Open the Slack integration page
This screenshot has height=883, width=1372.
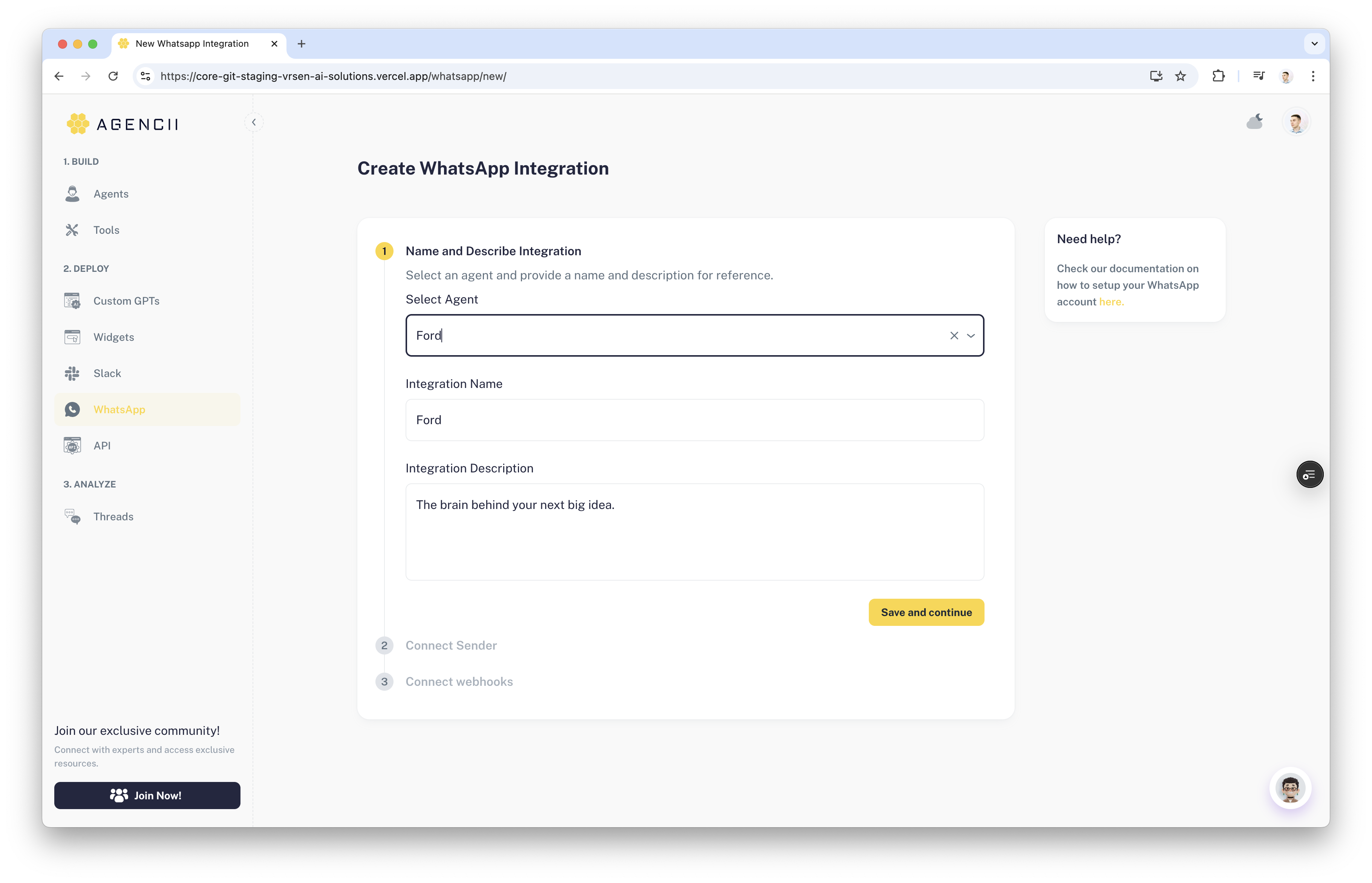(107, 373)
